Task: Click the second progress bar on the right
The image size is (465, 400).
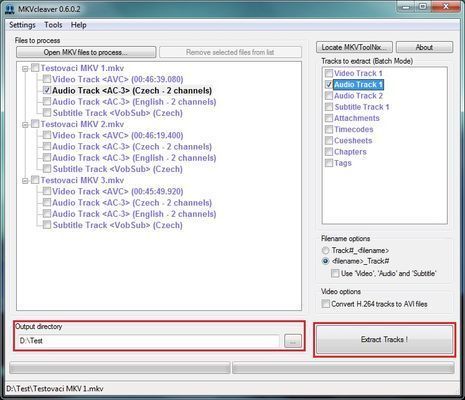Action: point(343,368)
